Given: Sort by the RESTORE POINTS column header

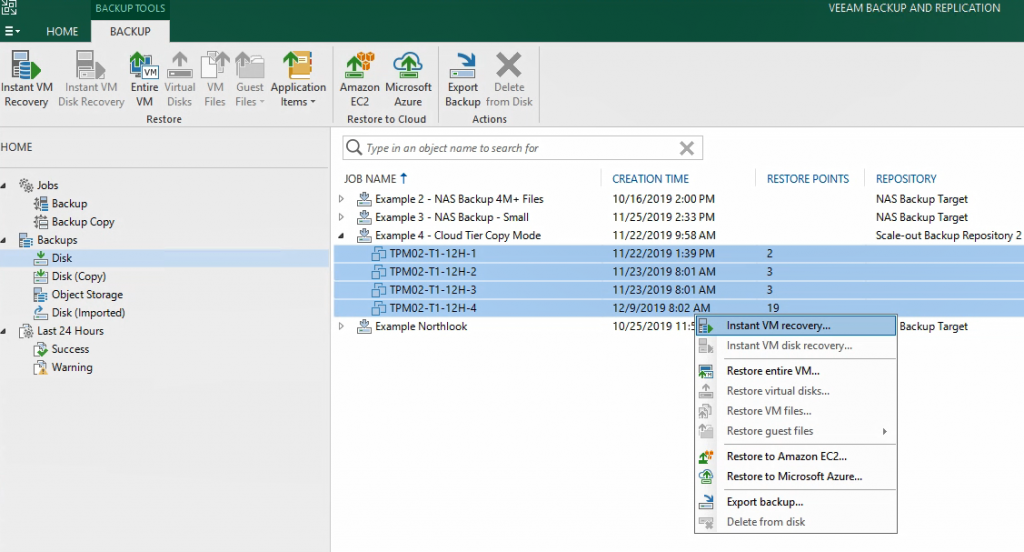Looking at the screenshot, I should click(808, 179).
